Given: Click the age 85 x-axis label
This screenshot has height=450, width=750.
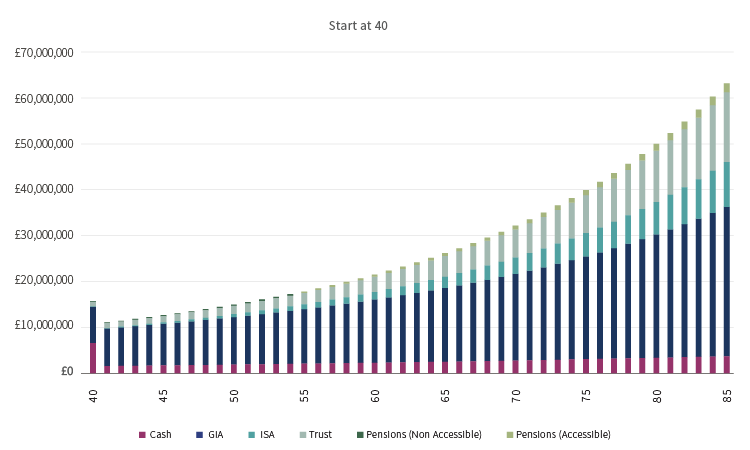Looking at the screenshot, I should point(727,396).
